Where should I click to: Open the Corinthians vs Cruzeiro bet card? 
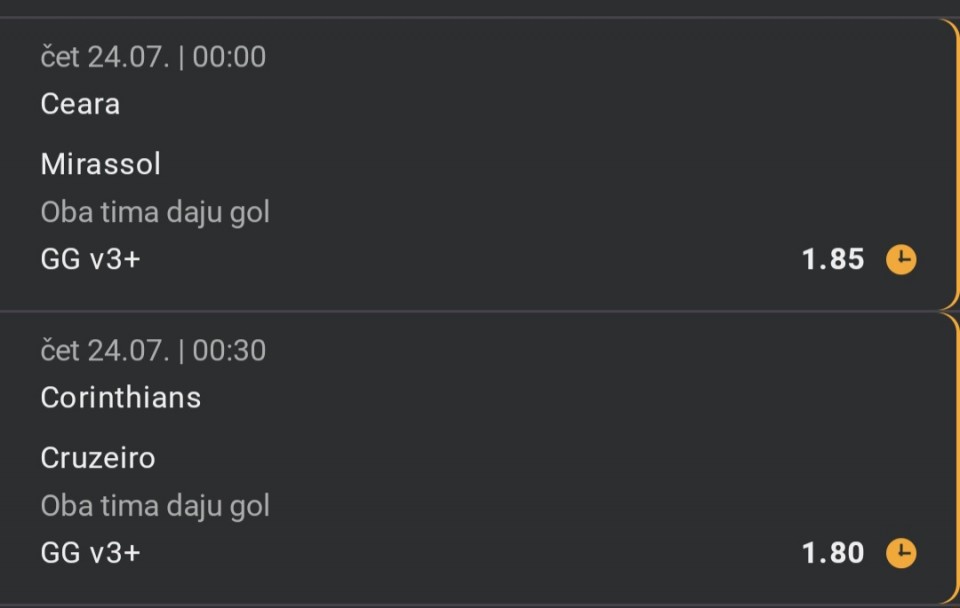point(479,459)
